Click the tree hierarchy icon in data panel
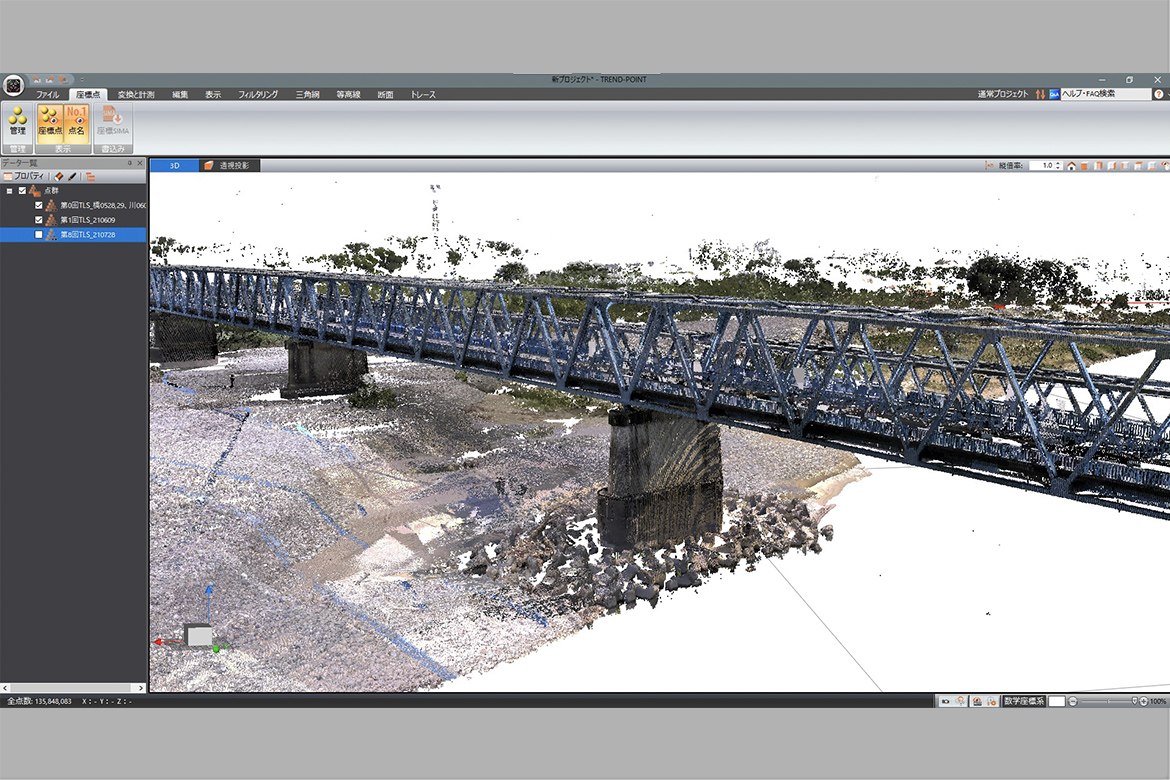 coord(89,176)
